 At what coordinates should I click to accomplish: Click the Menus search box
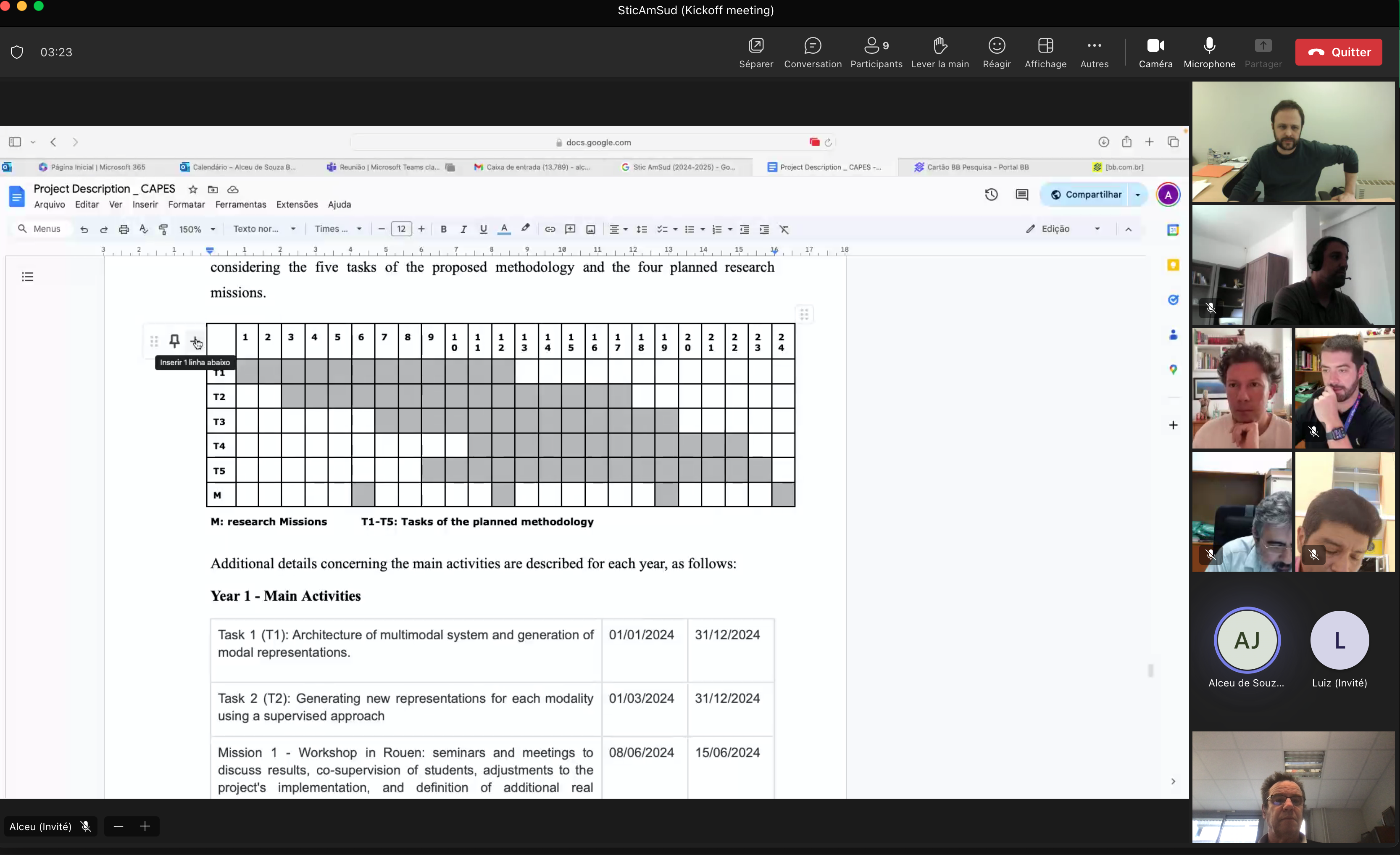pyautogui.click(x=40, y=229)
